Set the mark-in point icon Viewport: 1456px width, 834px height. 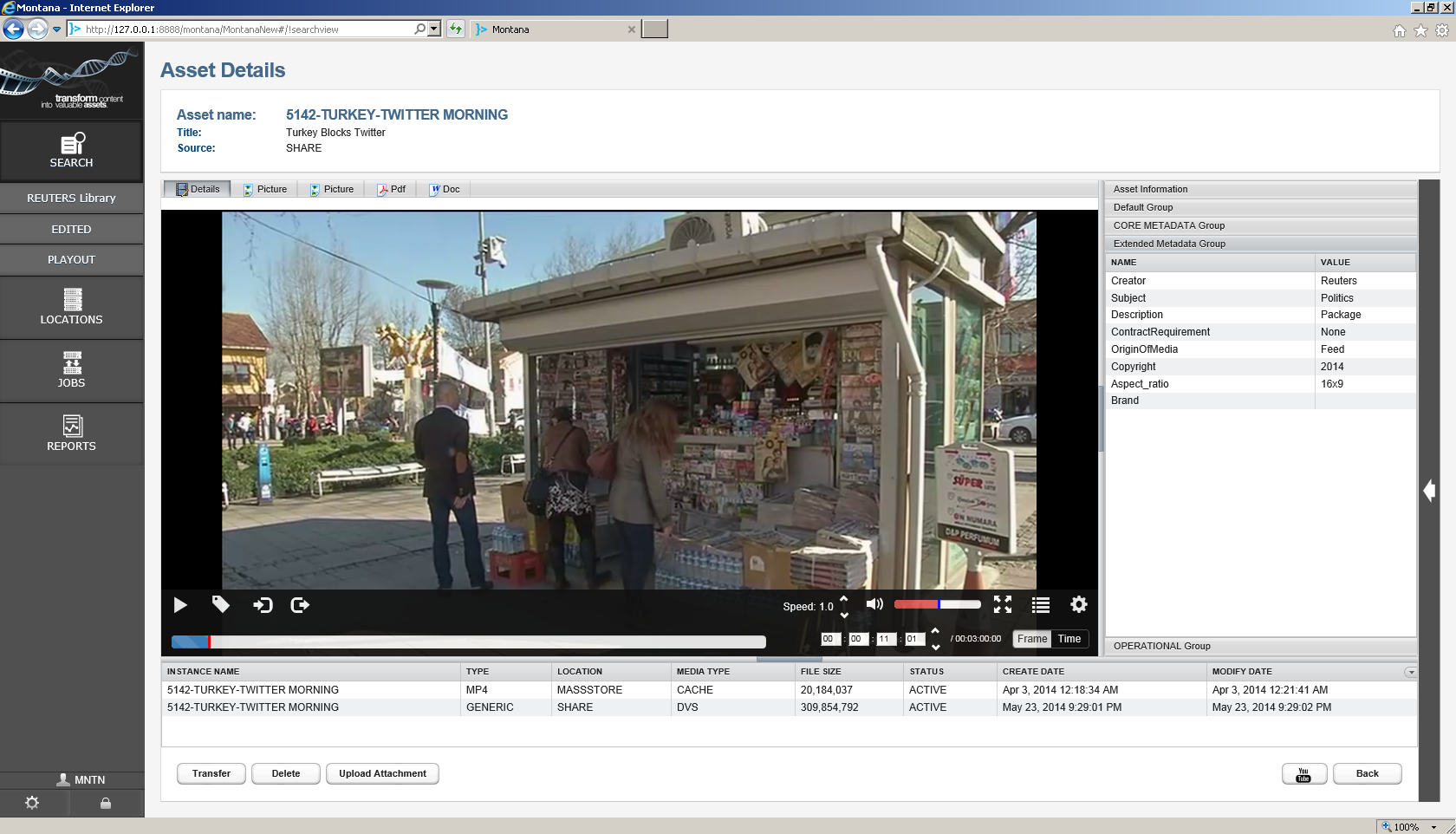[x=263, y=605]
